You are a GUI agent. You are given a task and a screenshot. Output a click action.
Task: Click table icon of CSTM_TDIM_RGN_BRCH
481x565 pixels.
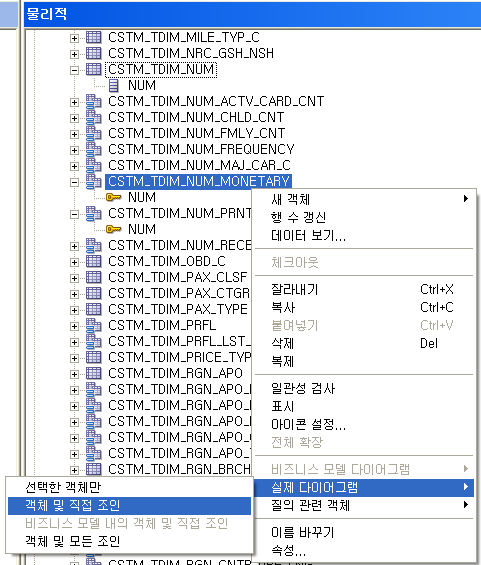click(94, 469)
